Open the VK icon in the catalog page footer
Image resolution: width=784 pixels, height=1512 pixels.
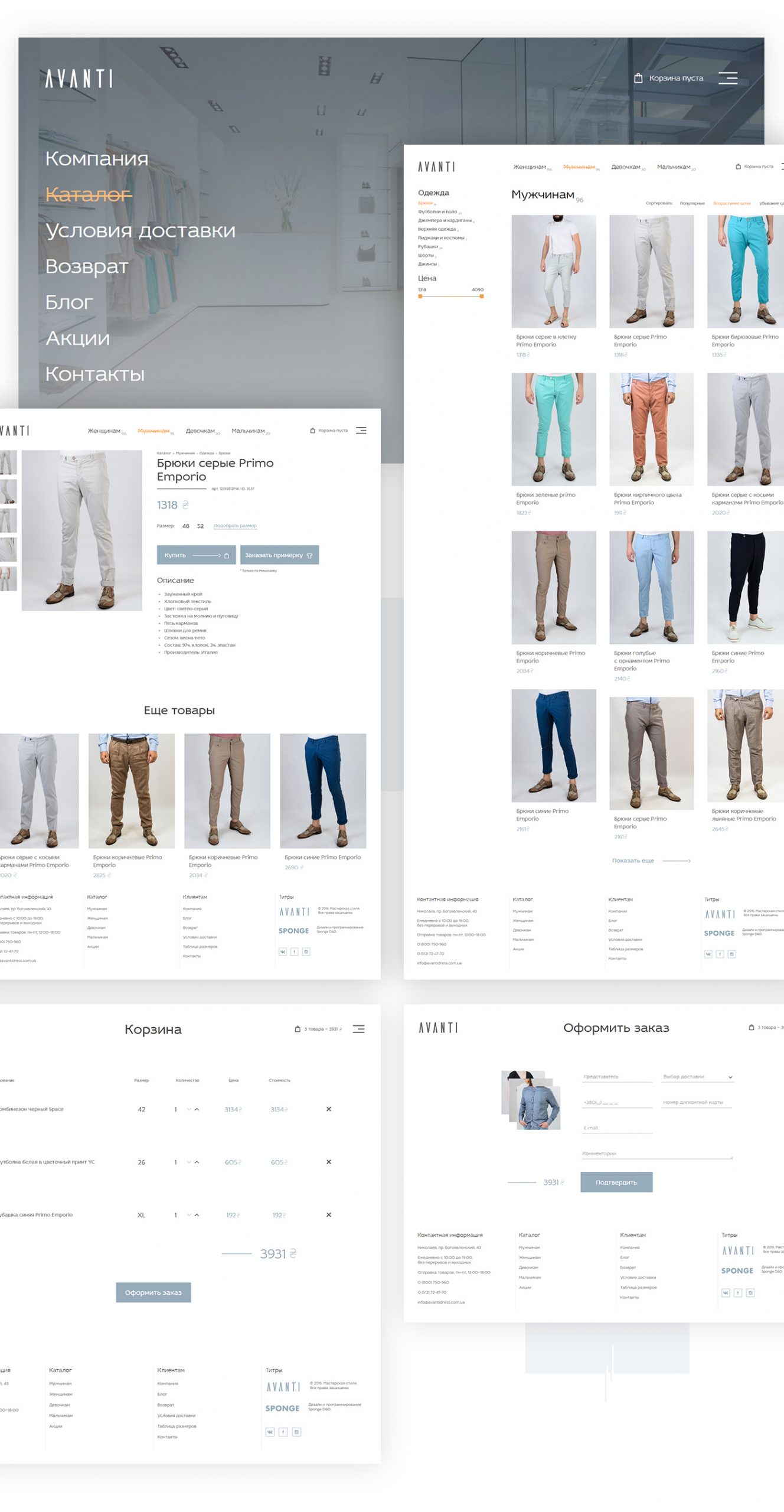(708, 954)
